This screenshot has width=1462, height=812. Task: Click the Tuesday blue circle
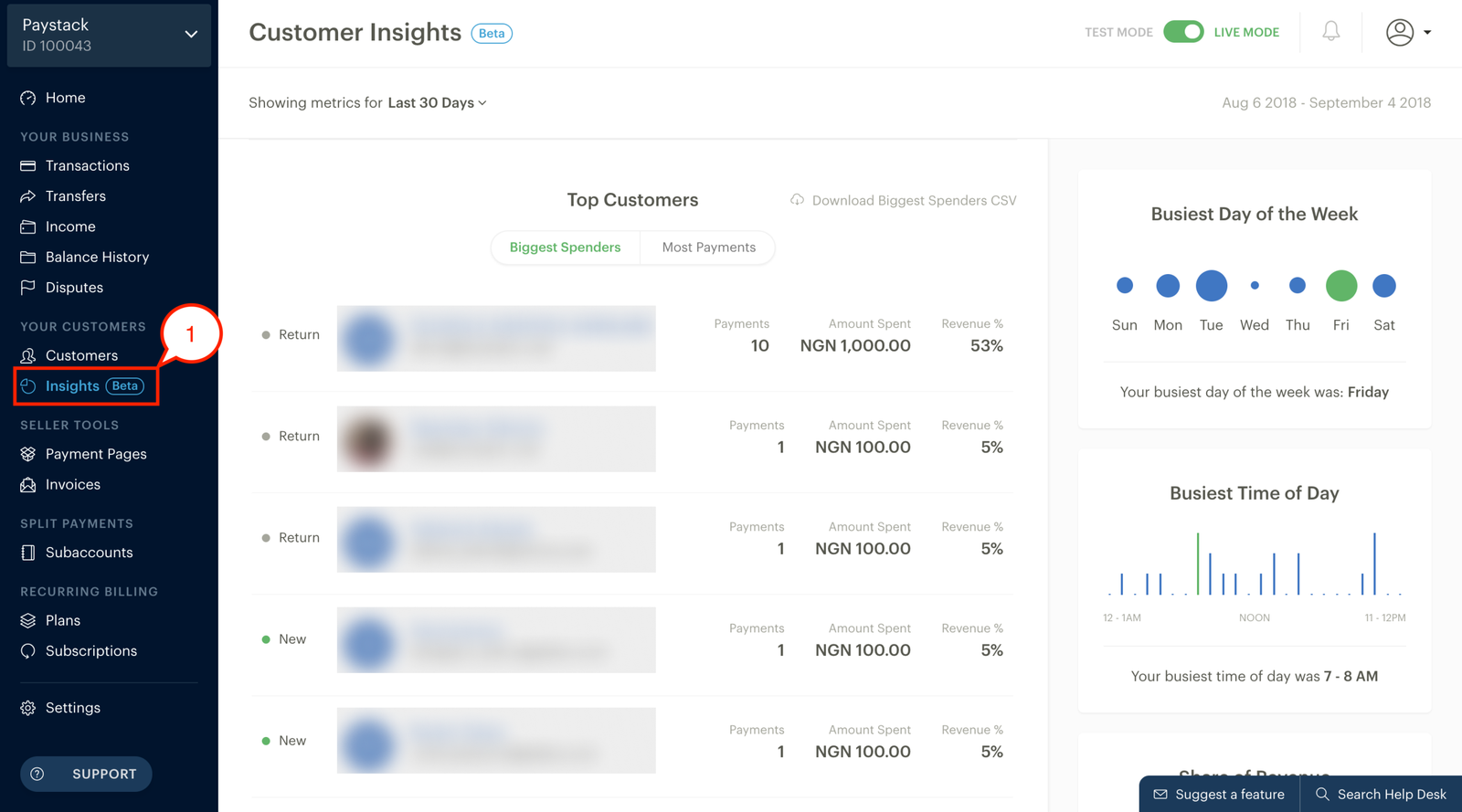(1212, 286)
